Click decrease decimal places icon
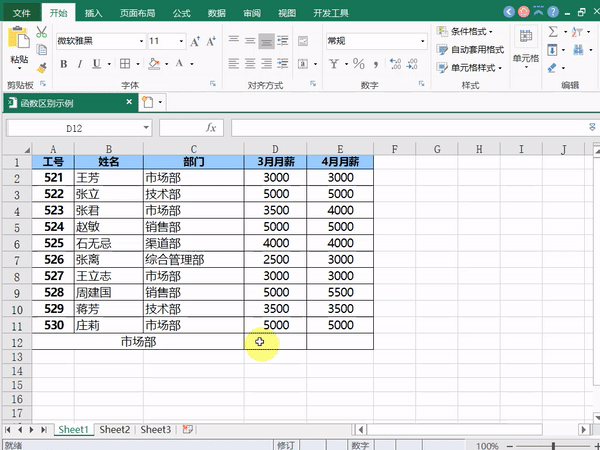 pyautogui.click(x=412, y=64)
